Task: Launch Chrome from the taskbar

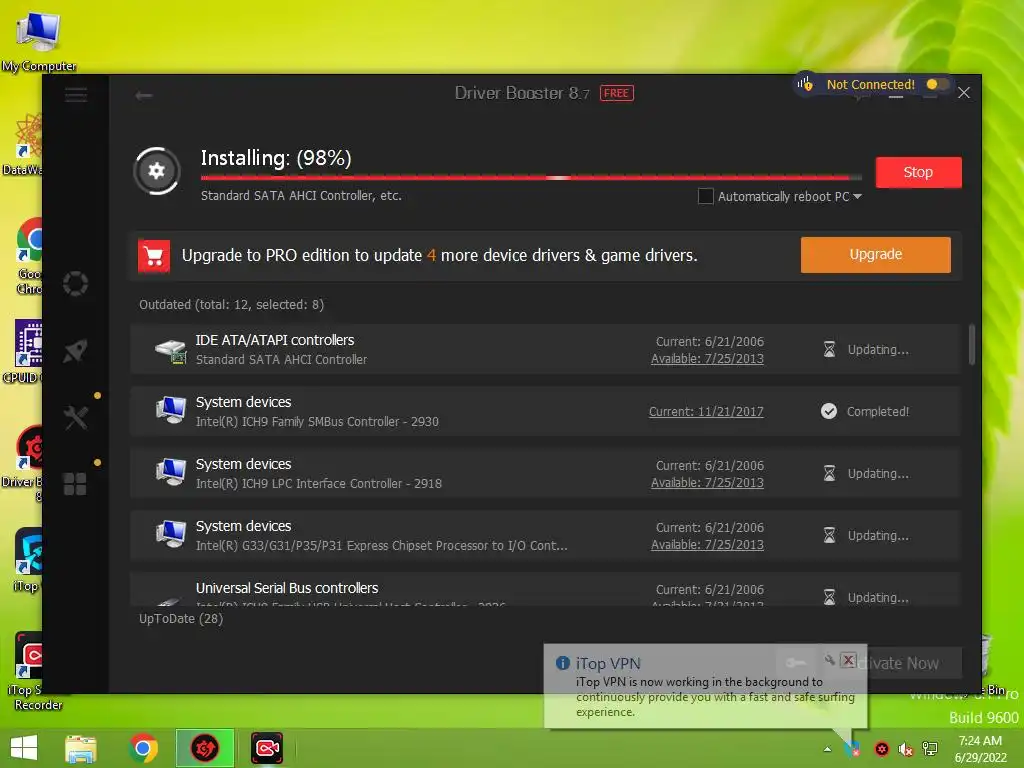Action: (x=144, y=748)
